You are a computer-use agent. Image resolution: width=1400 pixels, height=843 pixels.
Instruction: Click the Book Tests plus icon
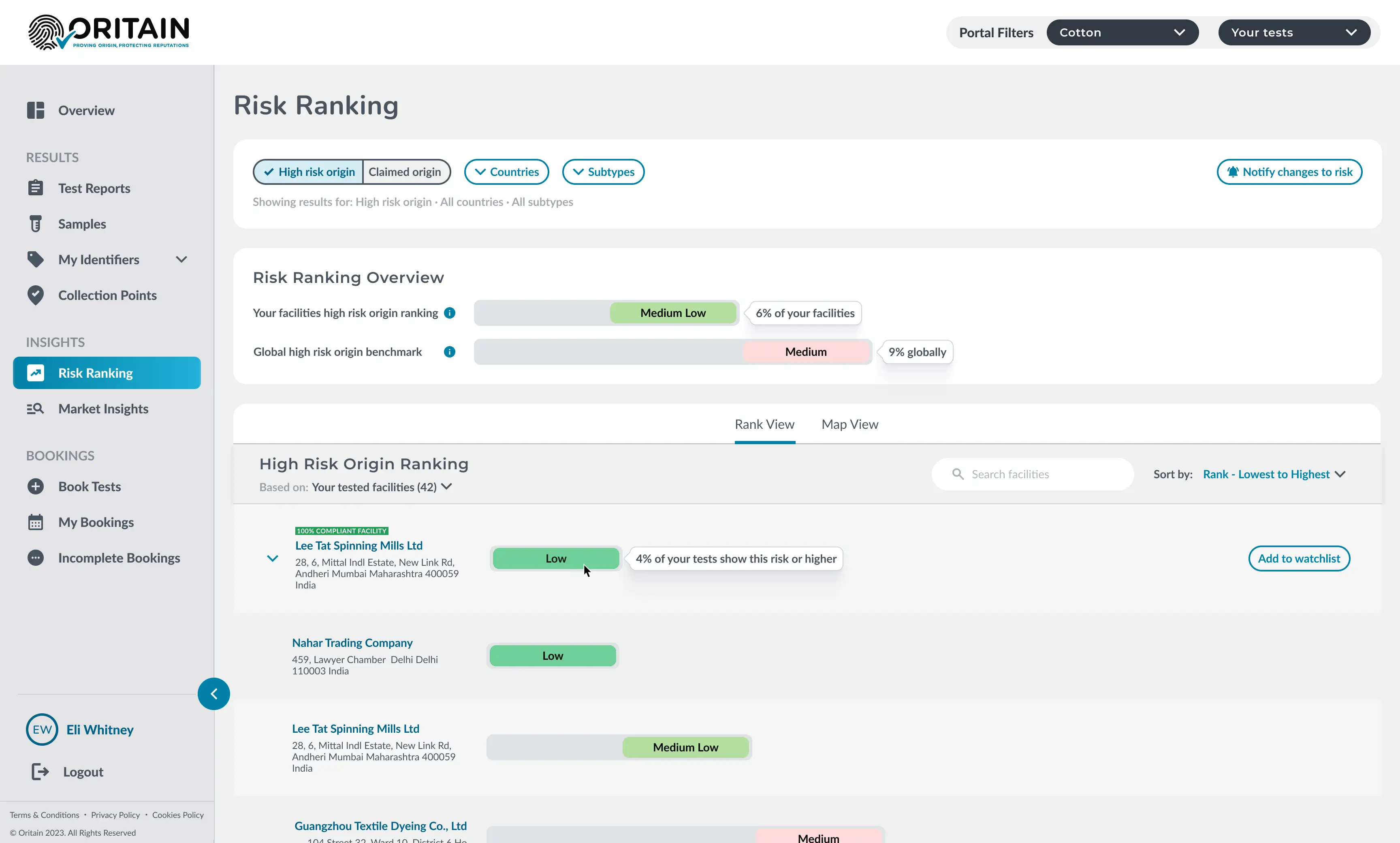tap(35, 487)
